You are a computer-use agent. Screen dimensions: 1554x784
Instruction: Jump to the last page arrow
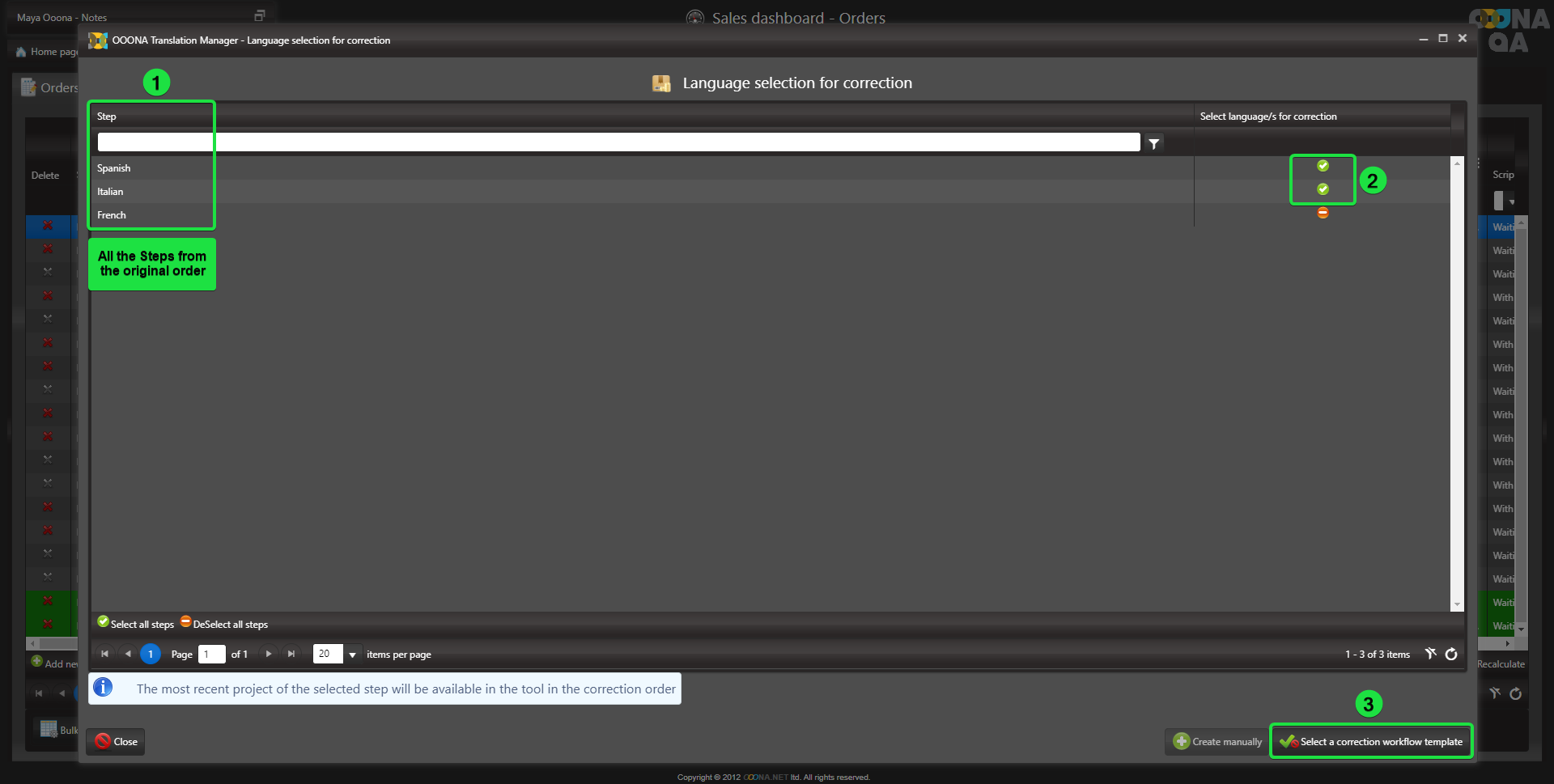click(x=291, y=654)
